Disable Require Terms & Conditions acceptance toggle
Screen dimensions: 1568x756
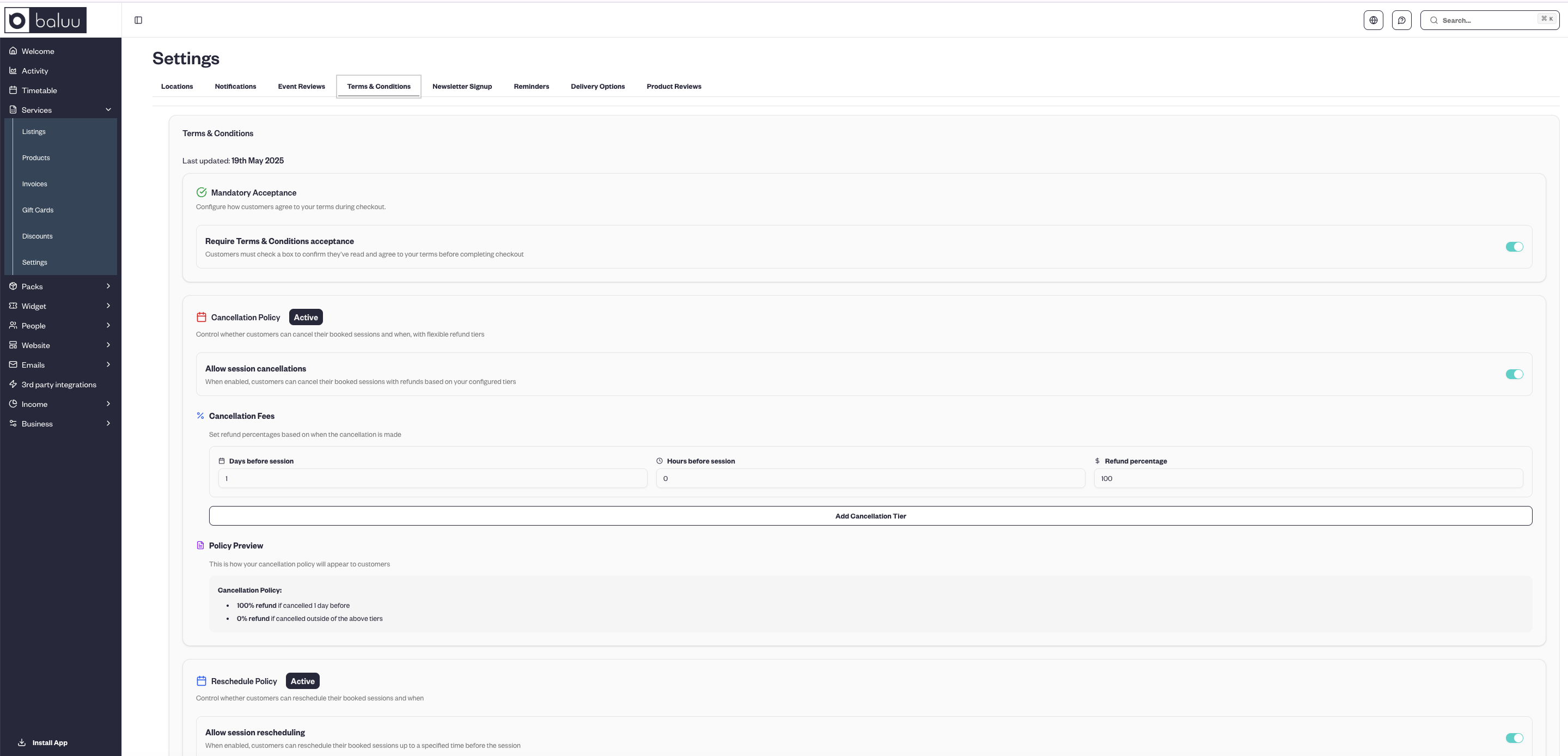click(1514, 247)
